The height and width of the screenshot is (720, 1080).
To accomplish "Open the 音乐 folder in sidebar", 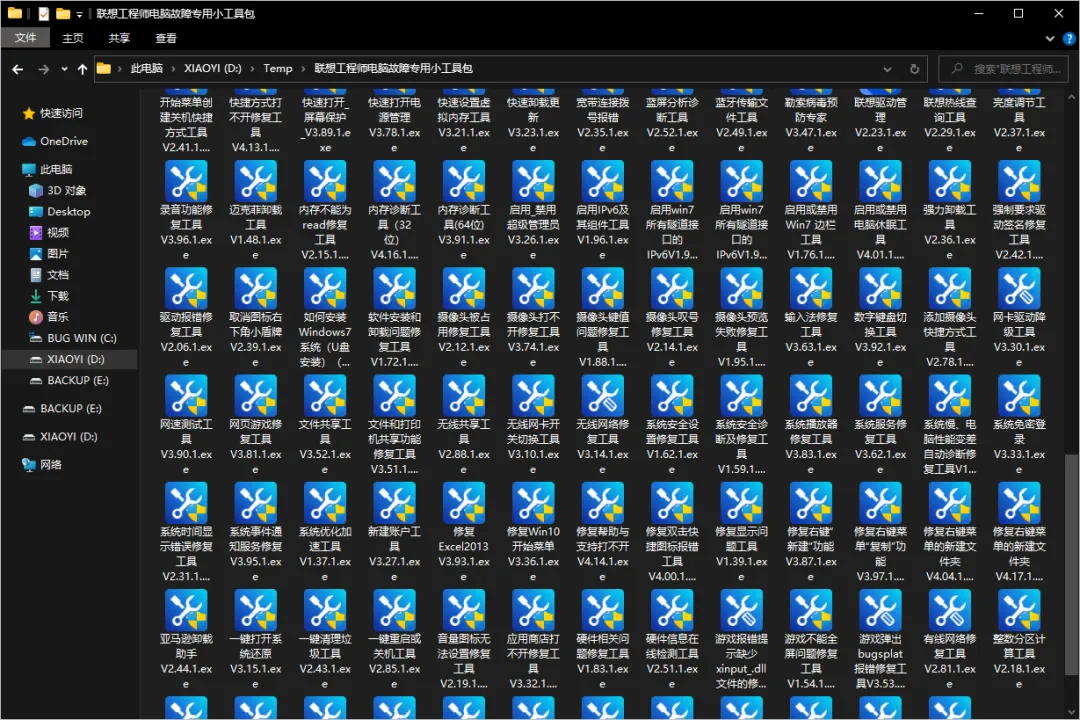I will [58, 317].
